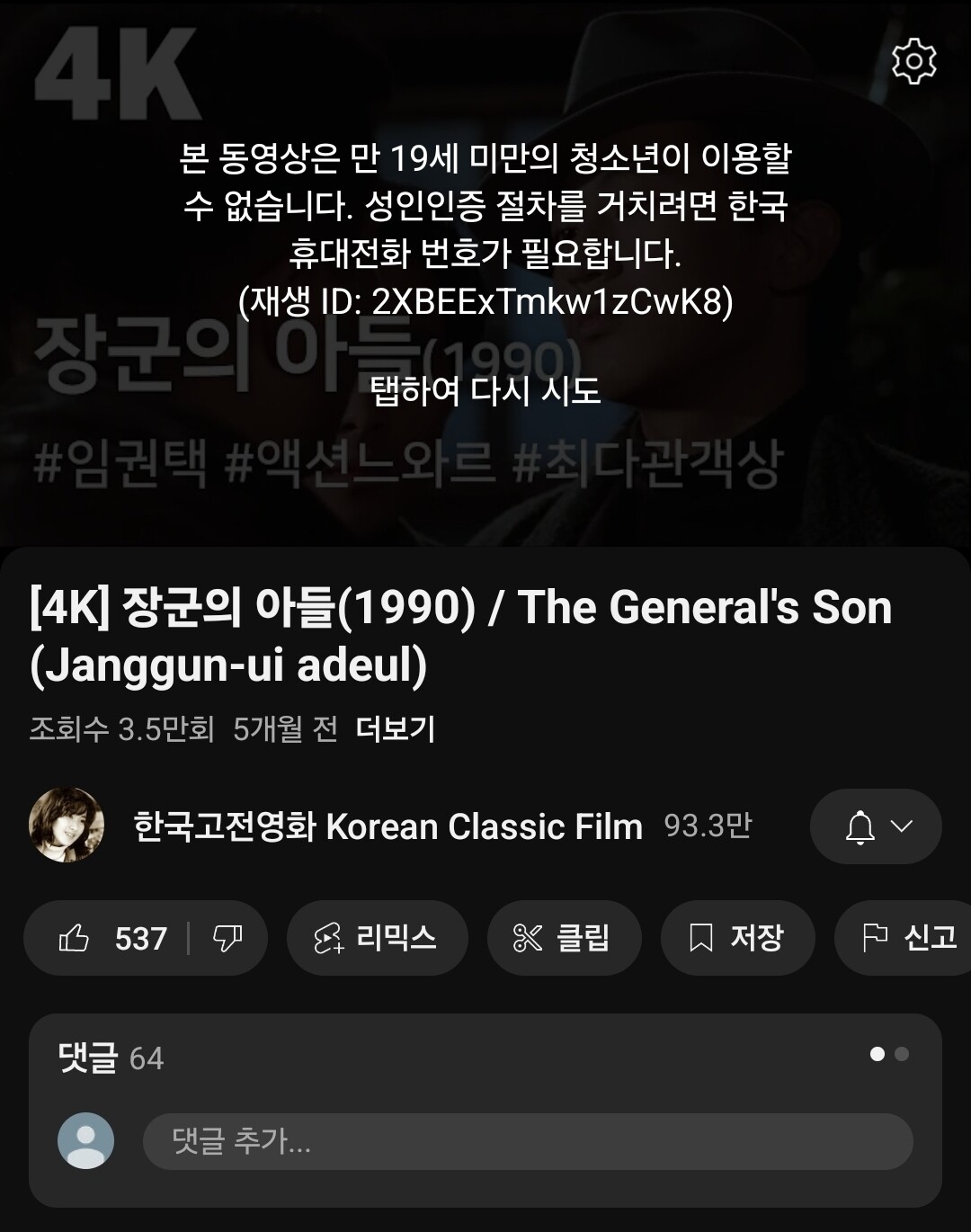This screenshot has height=1232, width=971.
Task: Tap the 리믹스 remix icon
Action: (328, 938)
